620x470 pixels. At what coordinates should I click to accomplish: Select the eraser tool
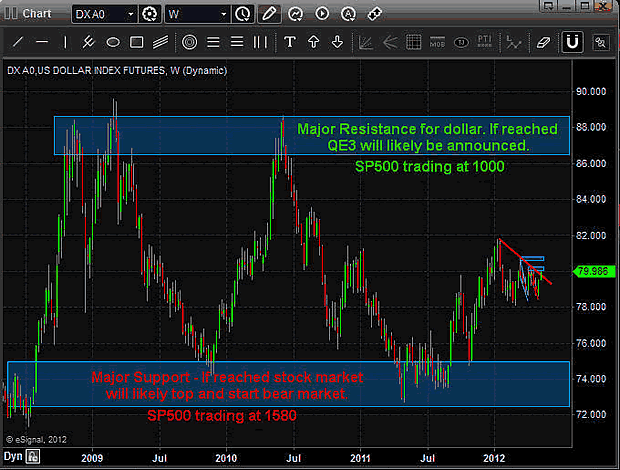coord(543,42)
